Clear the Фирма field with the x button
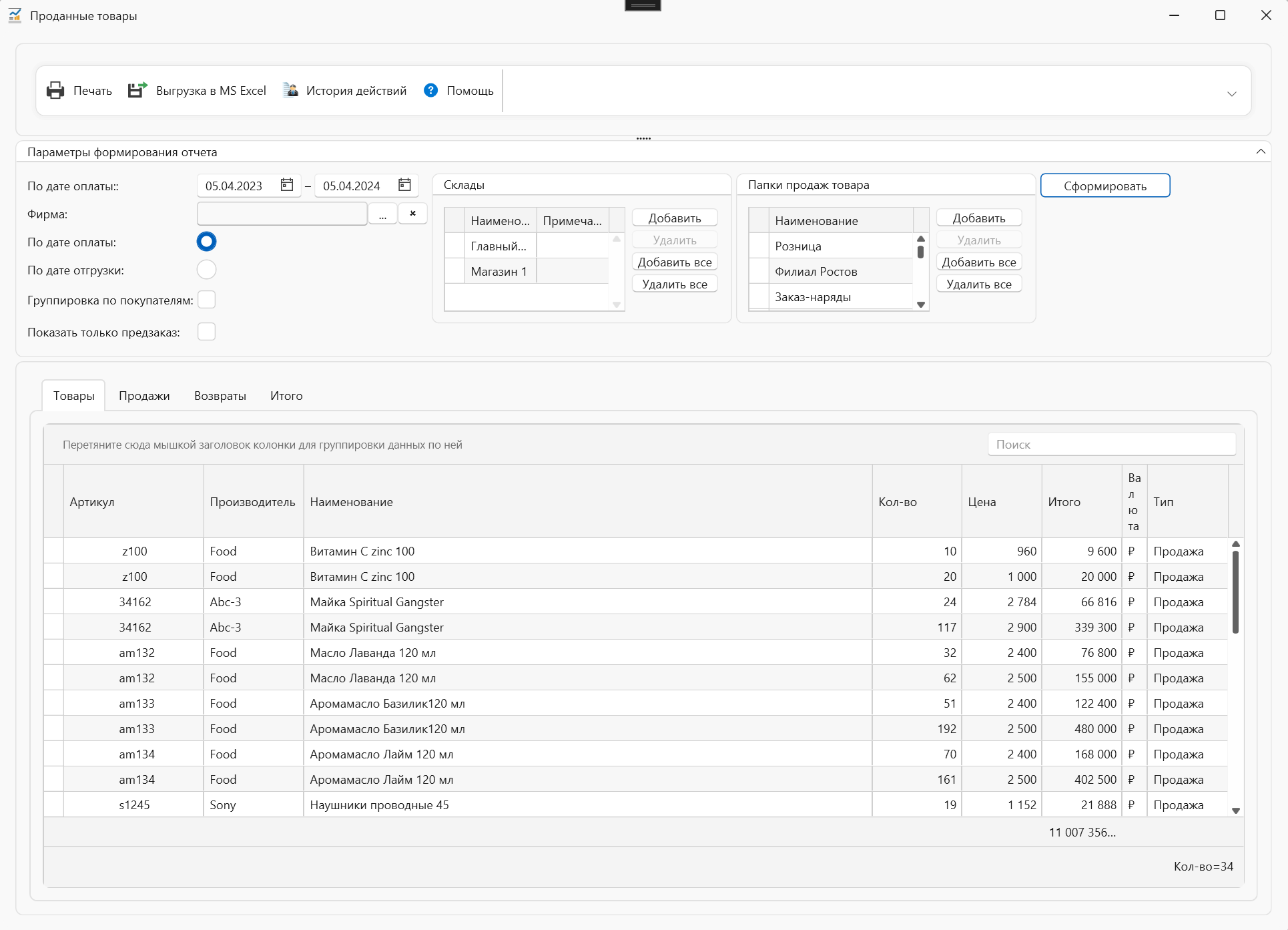 [412, 214]
